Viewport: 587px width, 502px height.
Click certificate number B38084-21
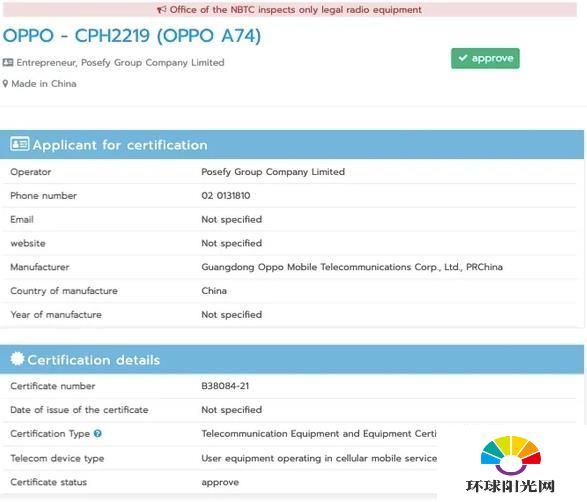(x=225, y=386)
